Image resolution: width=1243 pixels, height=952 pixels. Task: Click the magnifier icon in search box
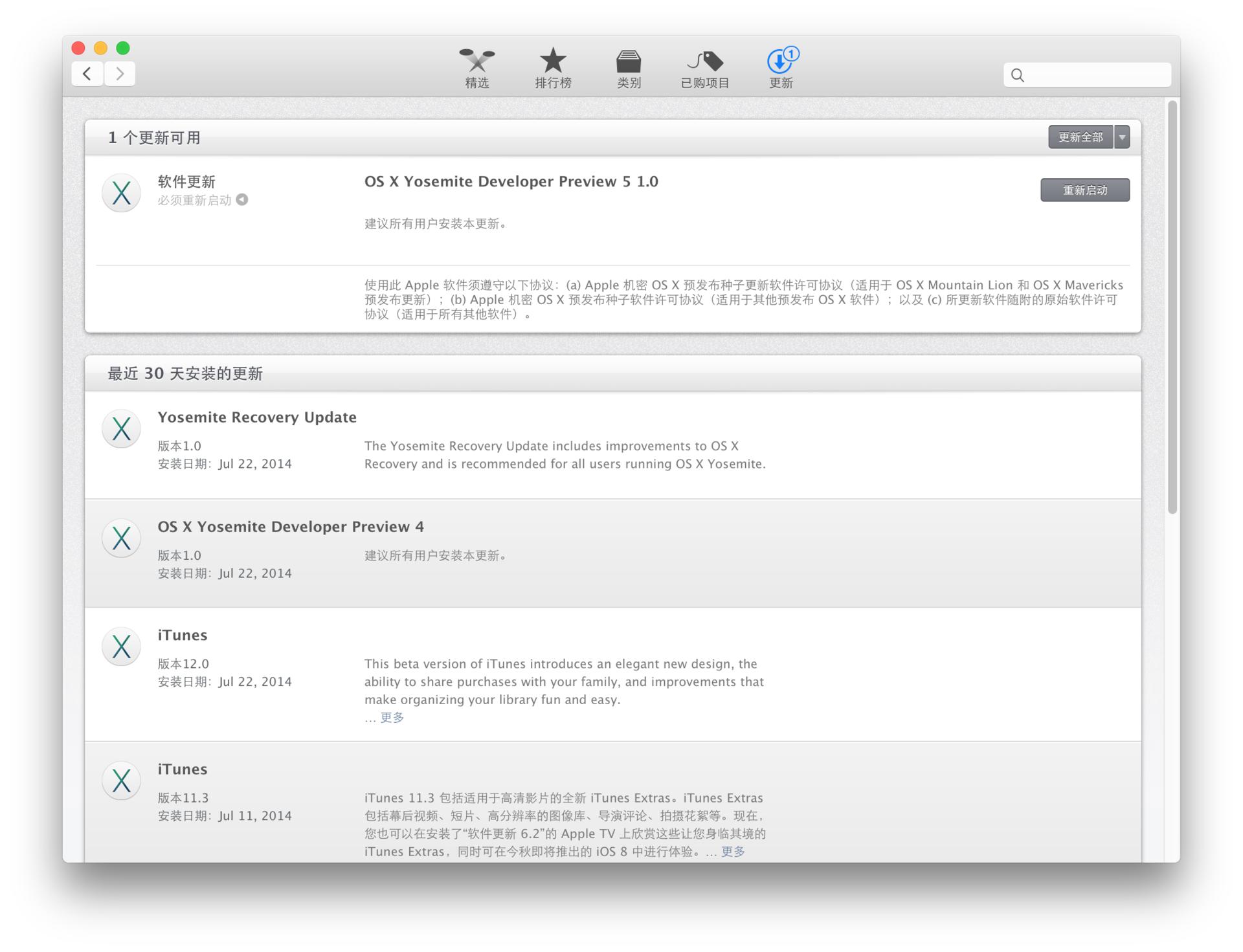tap(1018, 75)
